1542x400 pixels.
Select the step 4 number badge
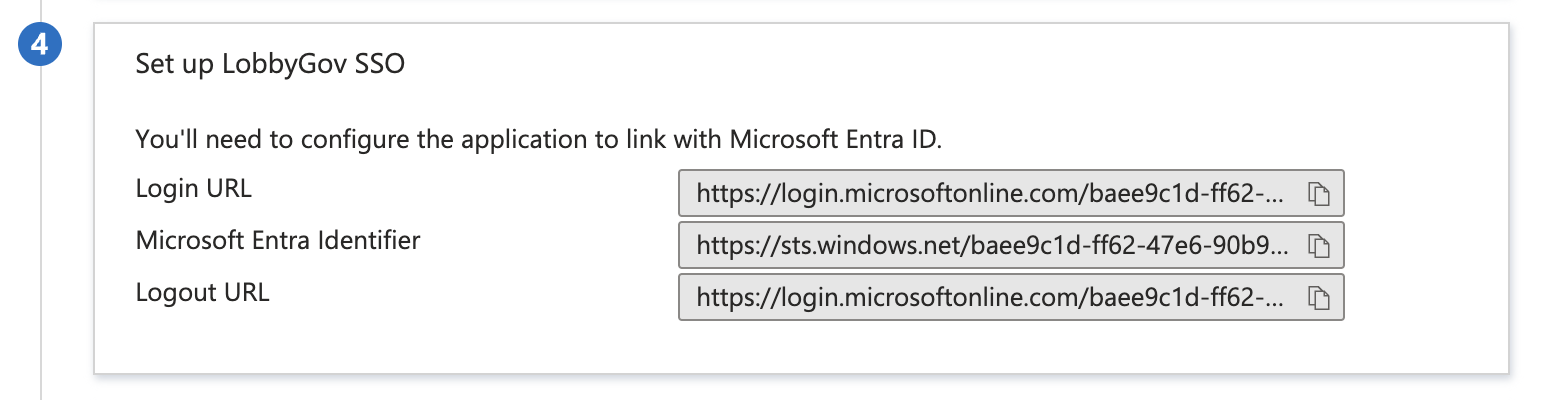(x=41, y=47)
